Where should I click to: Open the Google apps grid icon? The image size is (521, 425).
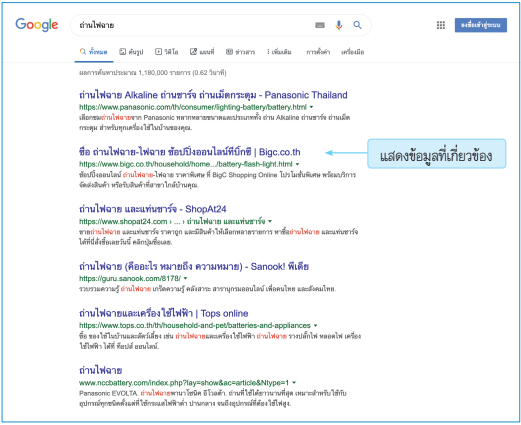441,25
